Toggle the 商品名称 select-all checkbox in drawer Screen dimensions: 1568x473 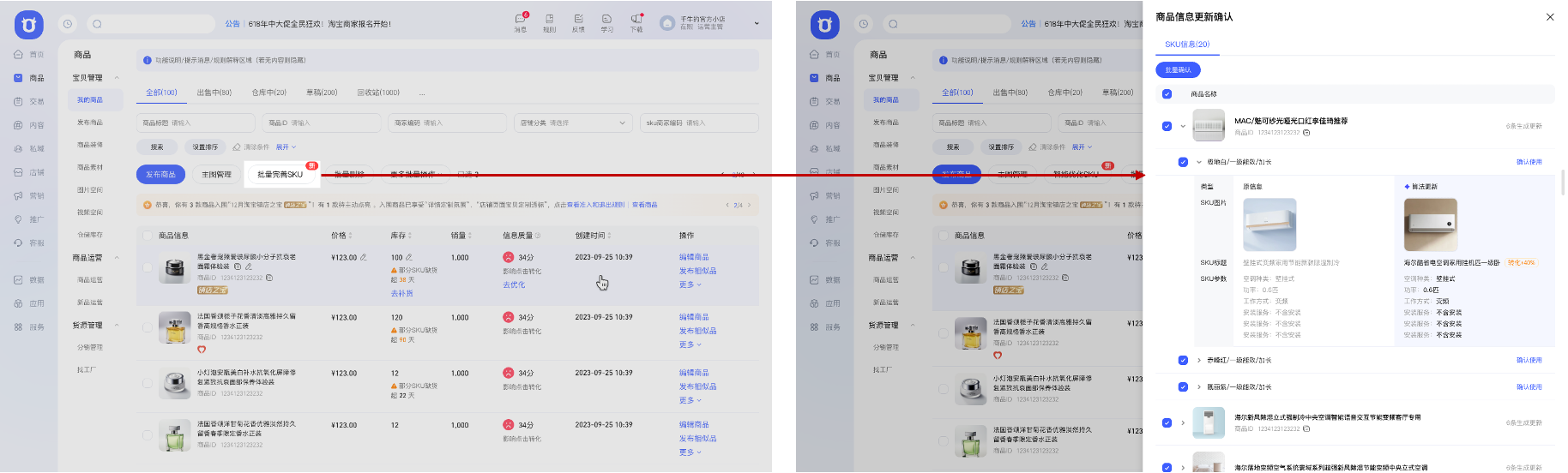(1167, 94)
